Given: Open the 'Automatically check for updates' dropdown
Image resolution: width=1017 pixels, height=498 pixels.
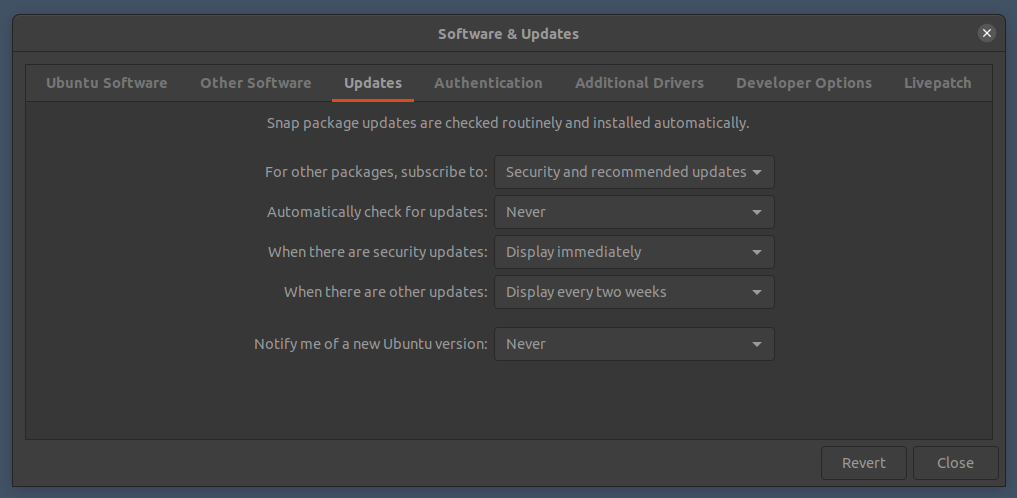Looking at the screenshot, I should tap(633, 212).
